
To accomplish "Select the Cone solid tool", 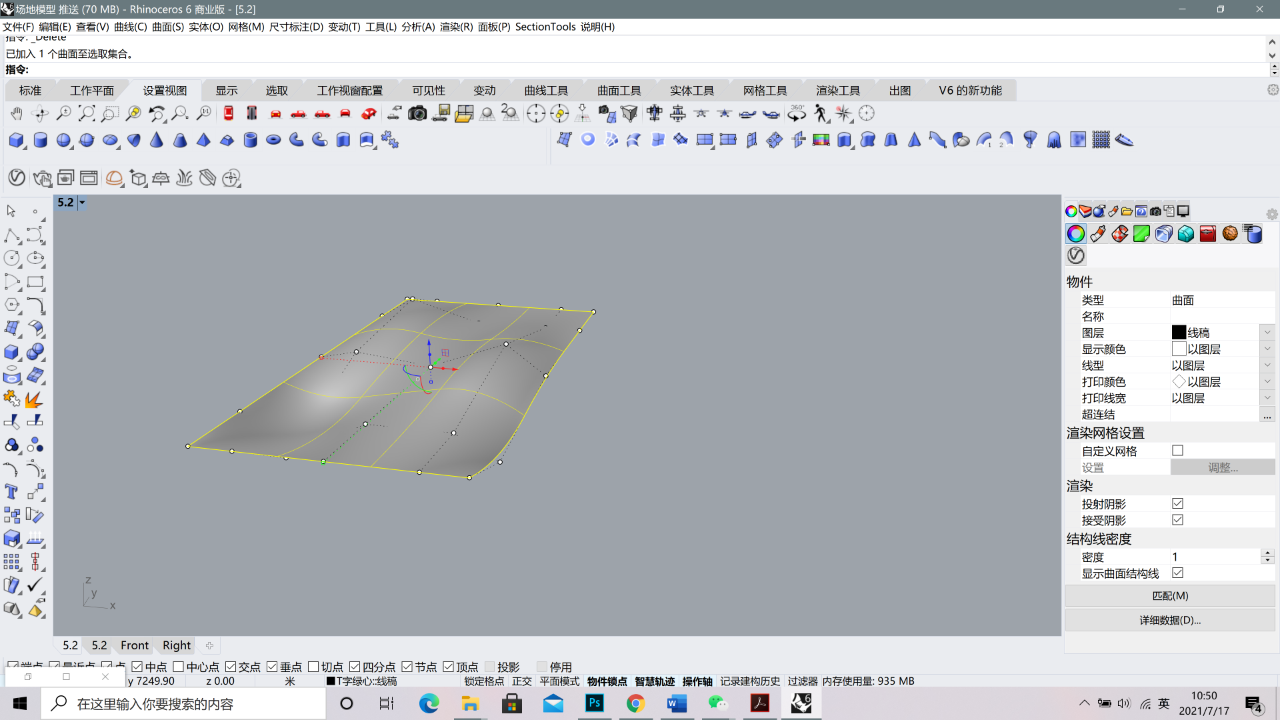I will [157, 140].
